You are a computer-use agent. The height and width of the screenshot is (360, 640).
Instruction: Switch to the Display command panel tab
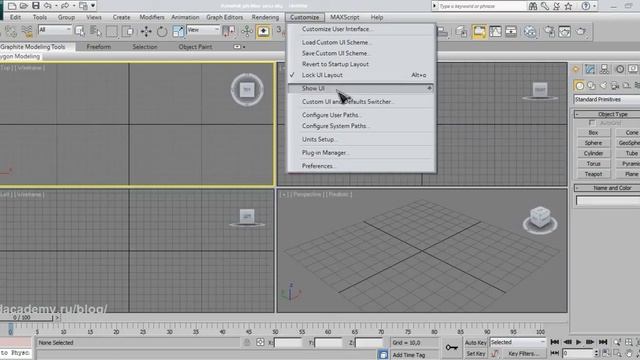633,69
